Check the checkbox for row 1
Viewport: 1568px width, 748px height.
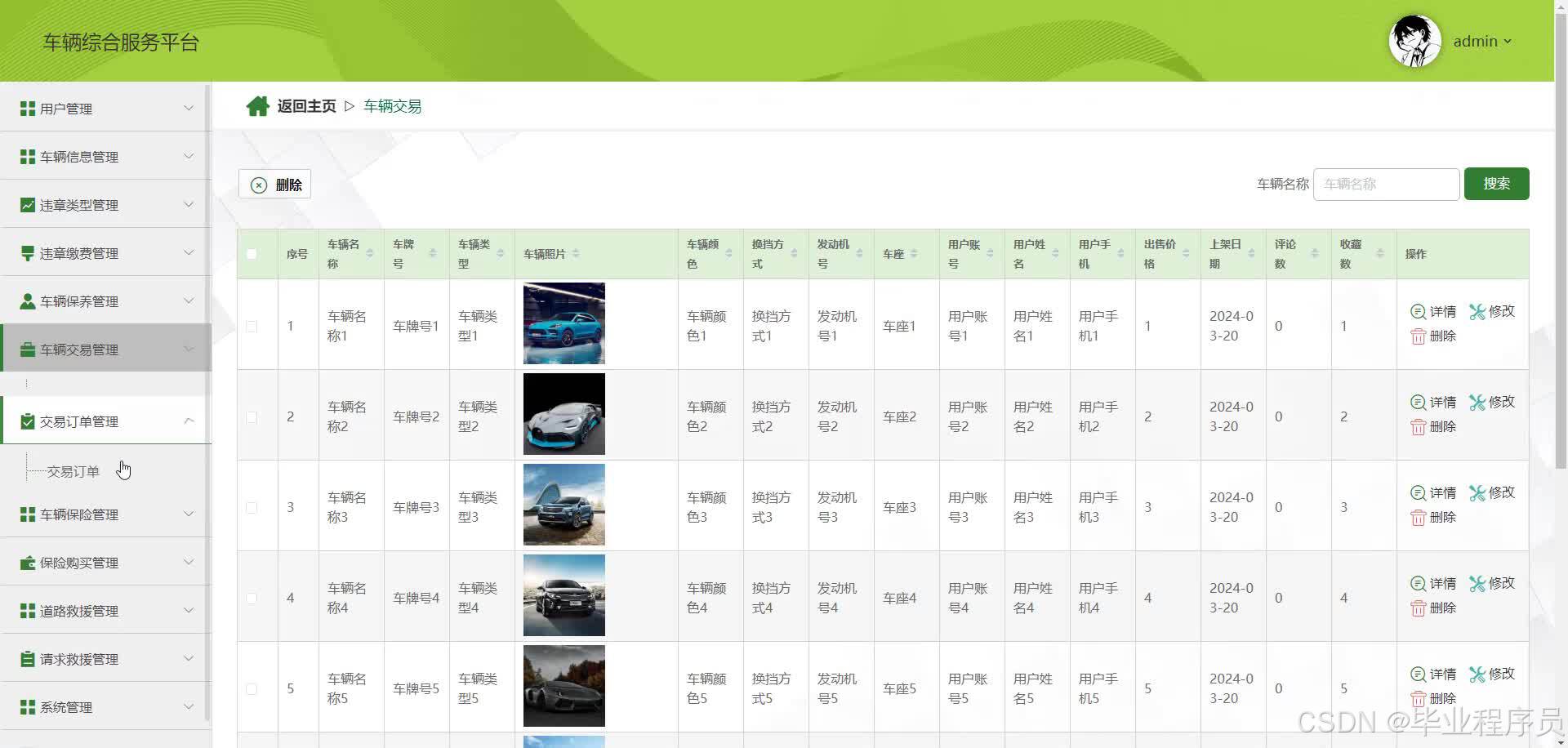tap(252, 326)
